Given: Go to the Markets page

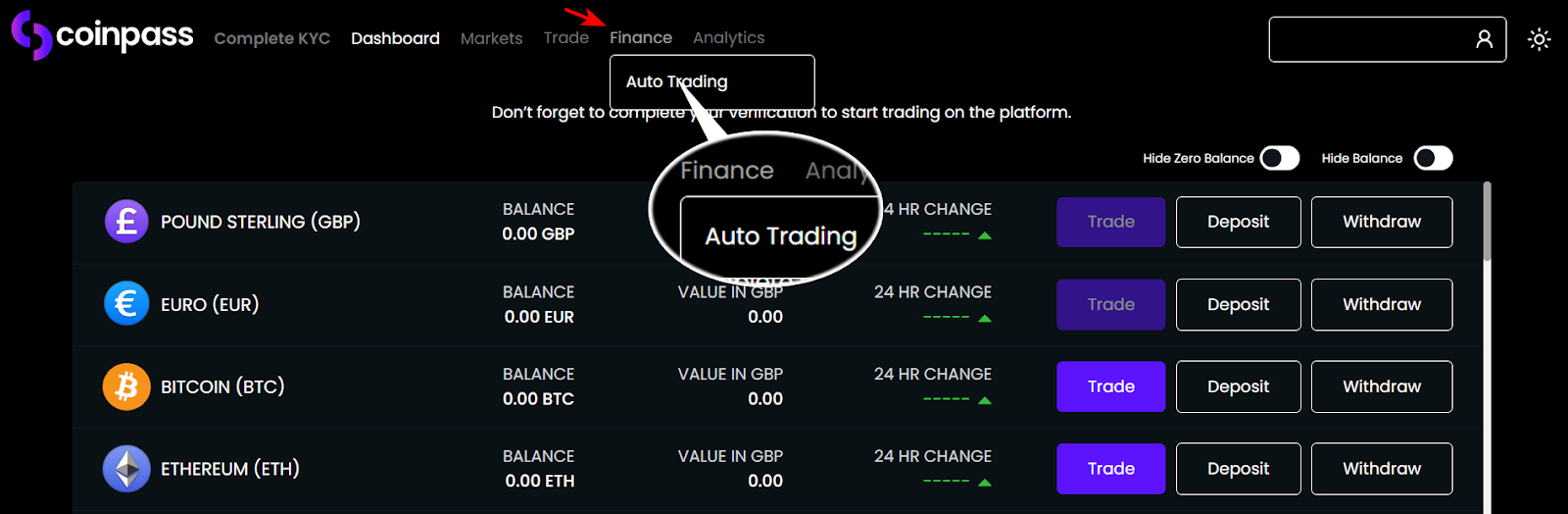Looking at the screenshot, I should [x=491, y=38].
